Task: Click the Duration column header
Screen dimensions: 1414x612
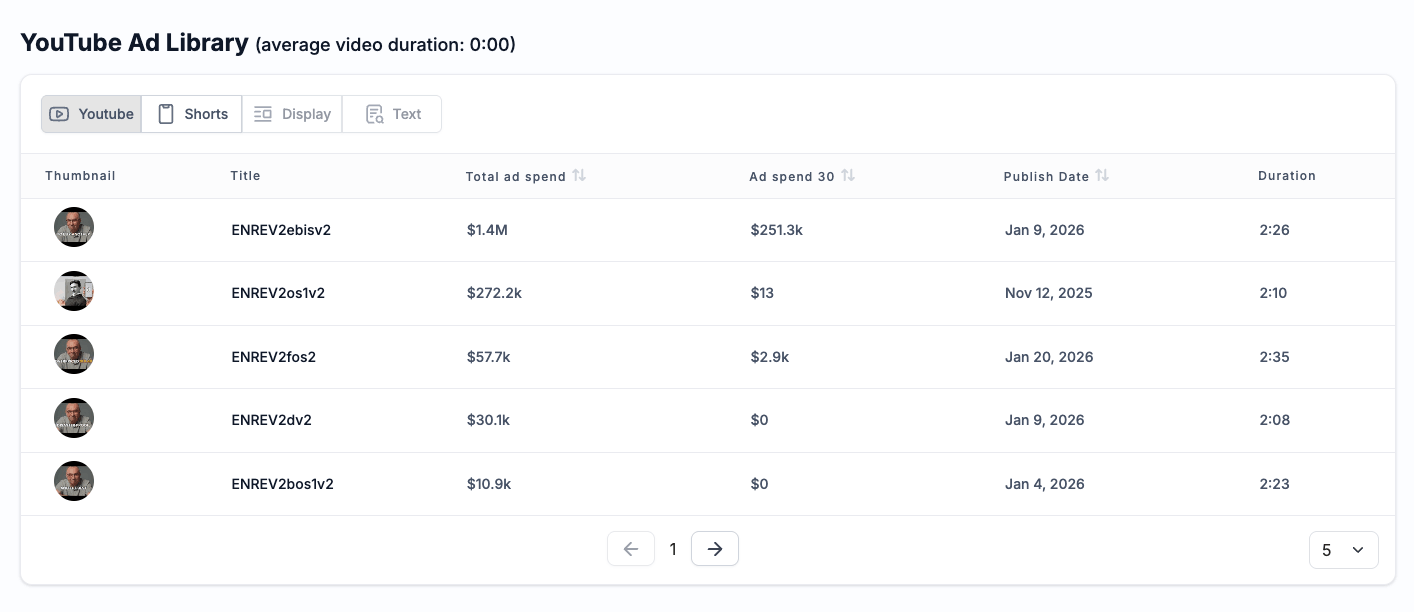Action: click(1286, 176)
